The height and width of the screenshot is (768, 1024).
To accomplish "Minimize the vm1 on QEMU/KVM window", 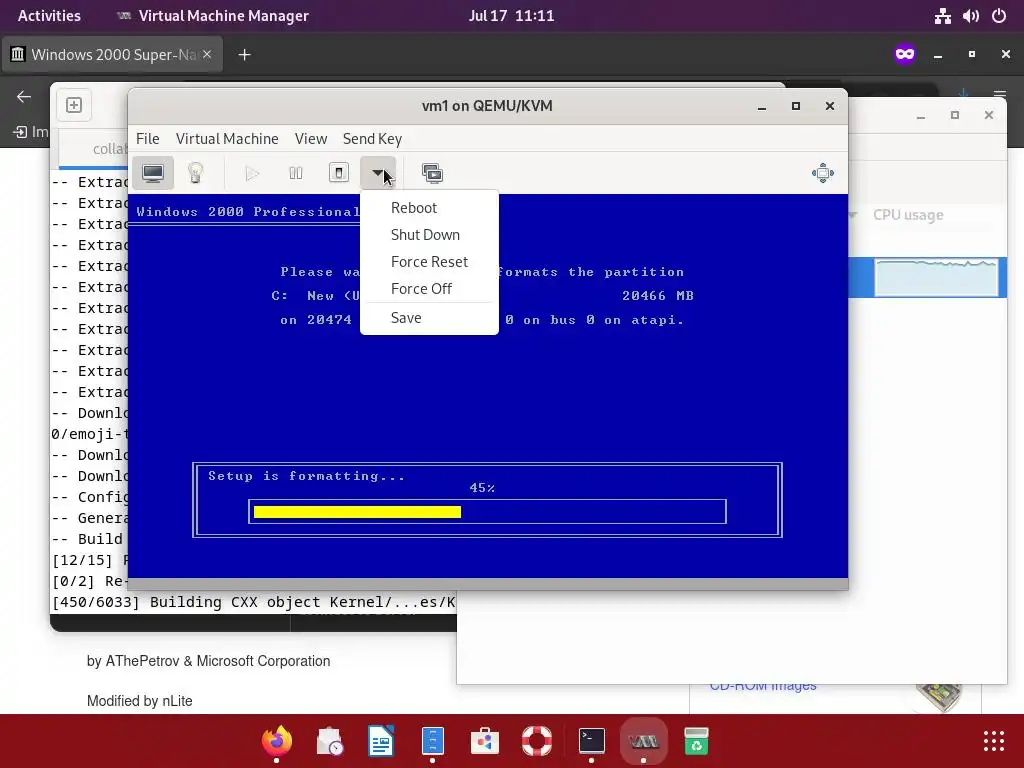I will (761, 106).
